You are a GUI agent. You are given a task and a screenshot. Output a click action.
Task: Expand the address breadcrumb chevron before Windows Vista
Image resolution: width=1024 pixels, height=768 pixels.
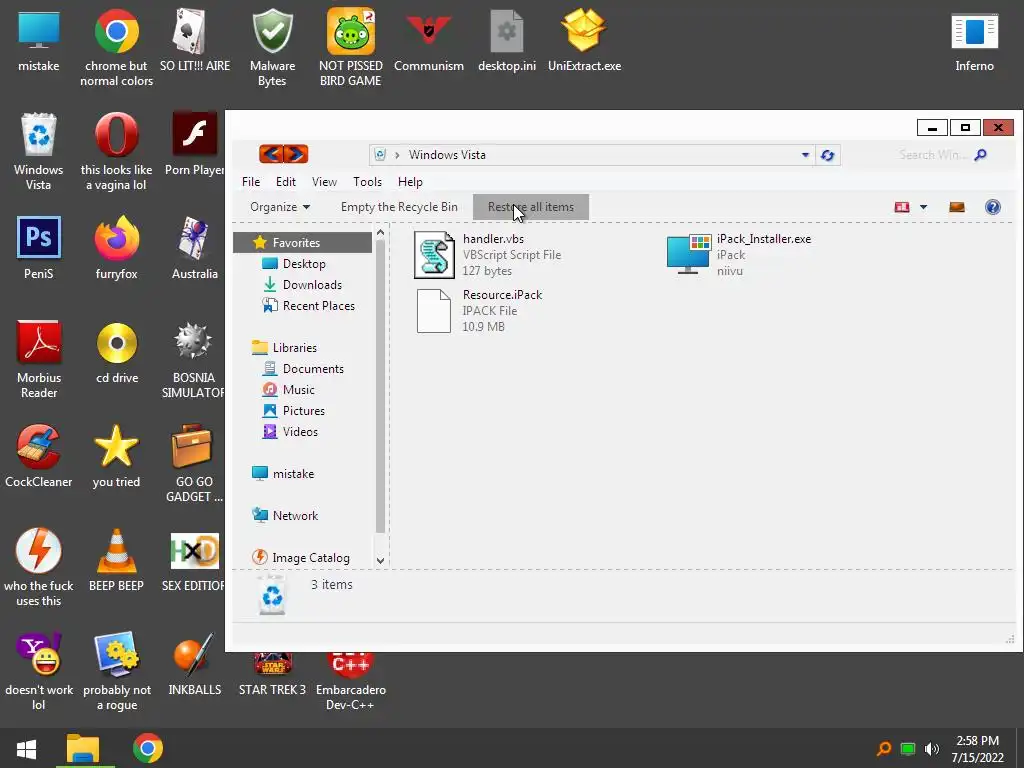[397, 155]
